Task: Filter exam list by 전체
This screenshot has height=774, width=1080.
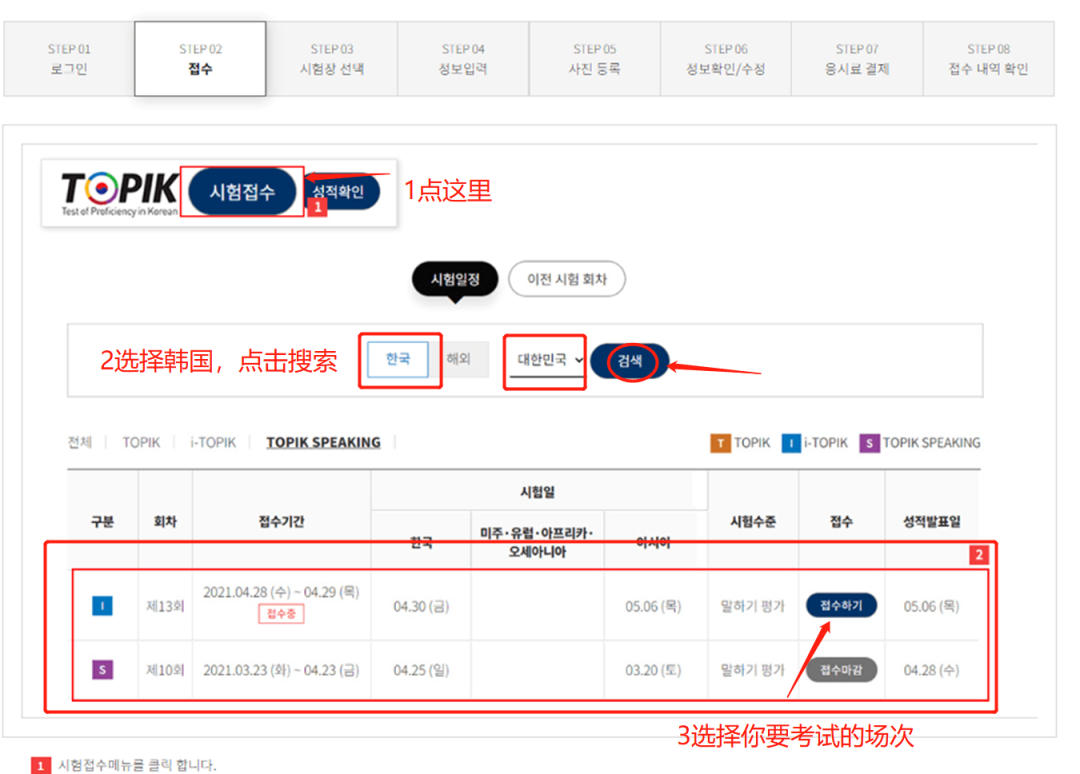Action: pos(79,442)
